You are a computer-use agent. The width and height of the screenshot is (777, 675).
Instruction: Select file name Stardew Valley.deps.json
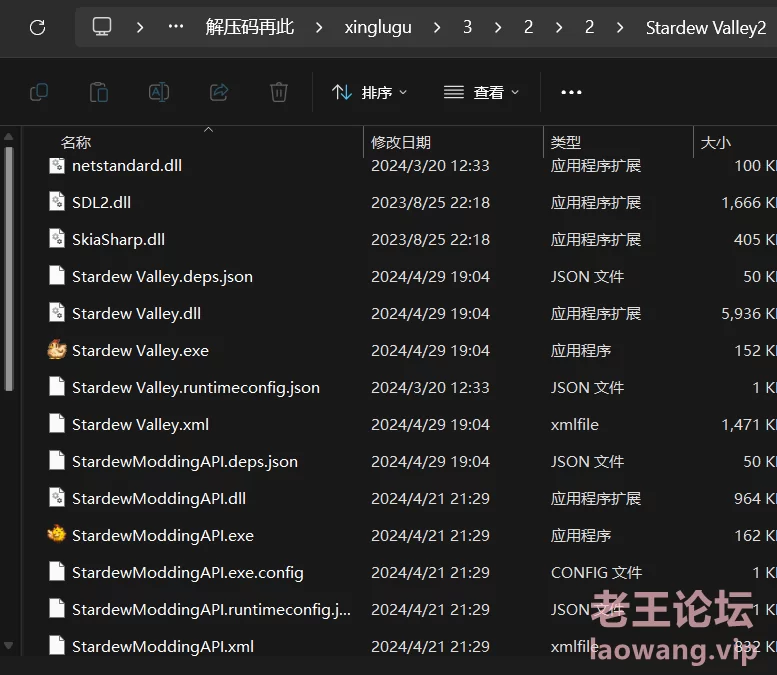coord(163,277)
